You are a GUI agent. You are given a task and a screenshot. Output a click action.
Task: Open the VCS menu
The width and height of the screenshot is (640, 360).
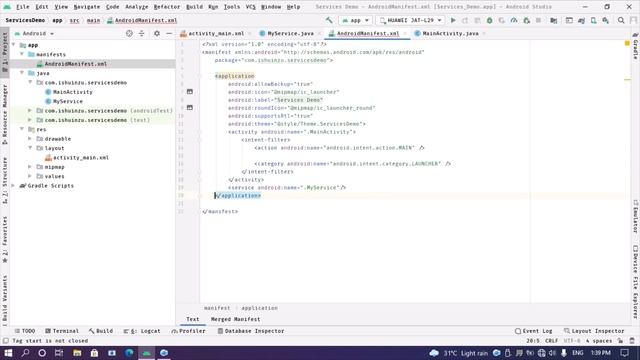(x=251, y=7)
